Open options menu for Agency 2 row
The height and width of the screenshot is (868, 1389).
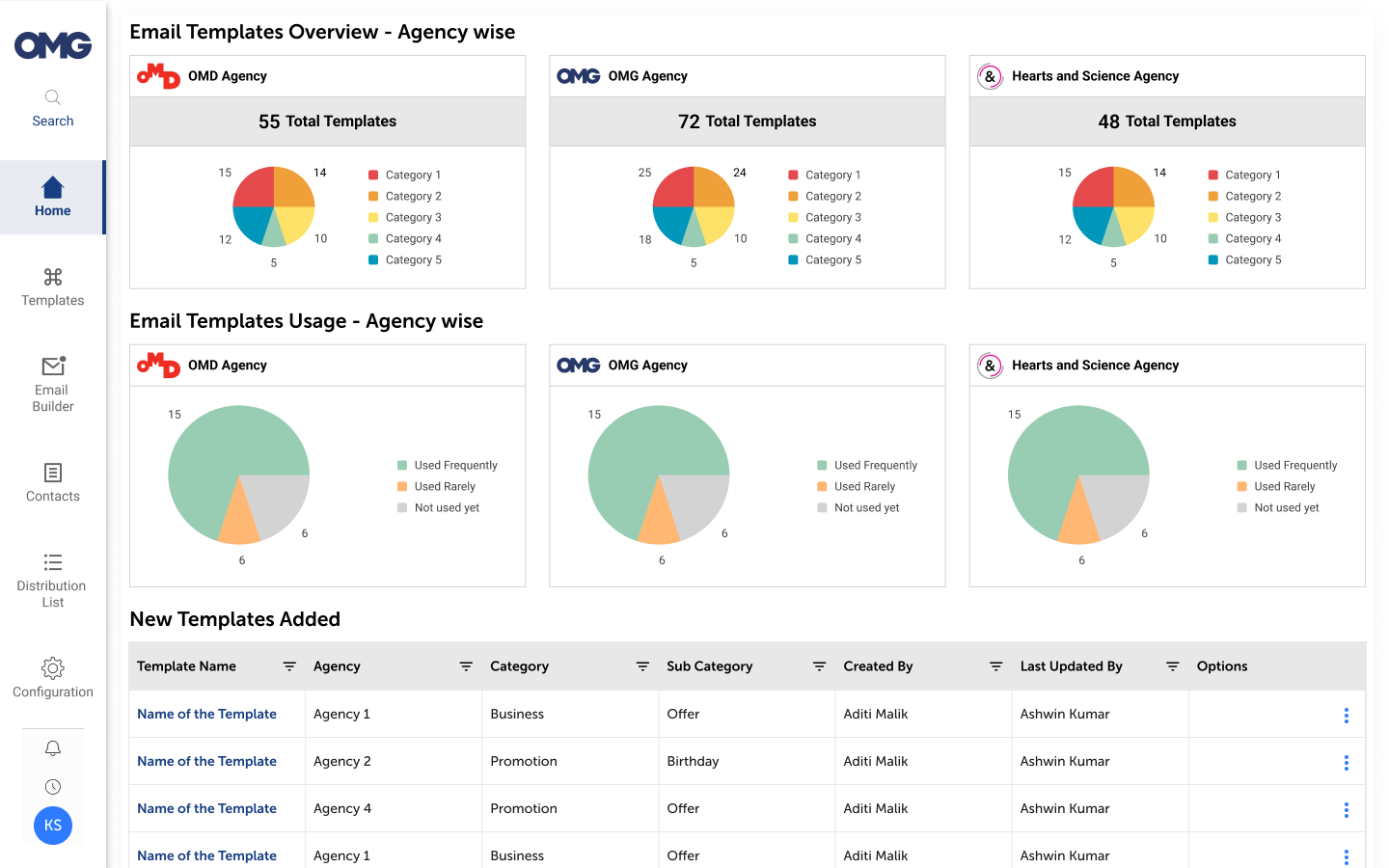pos(1346,762)
